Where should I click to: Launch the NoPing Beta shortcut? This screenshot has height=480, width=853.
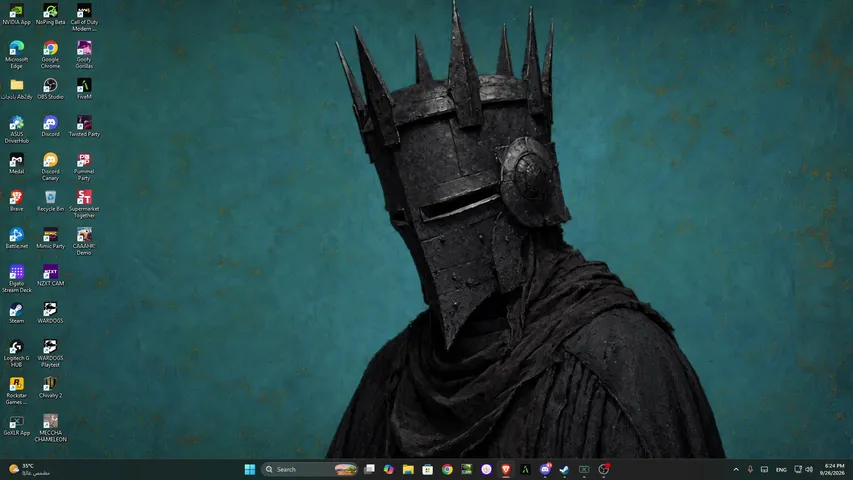click(x=50, y=15)
